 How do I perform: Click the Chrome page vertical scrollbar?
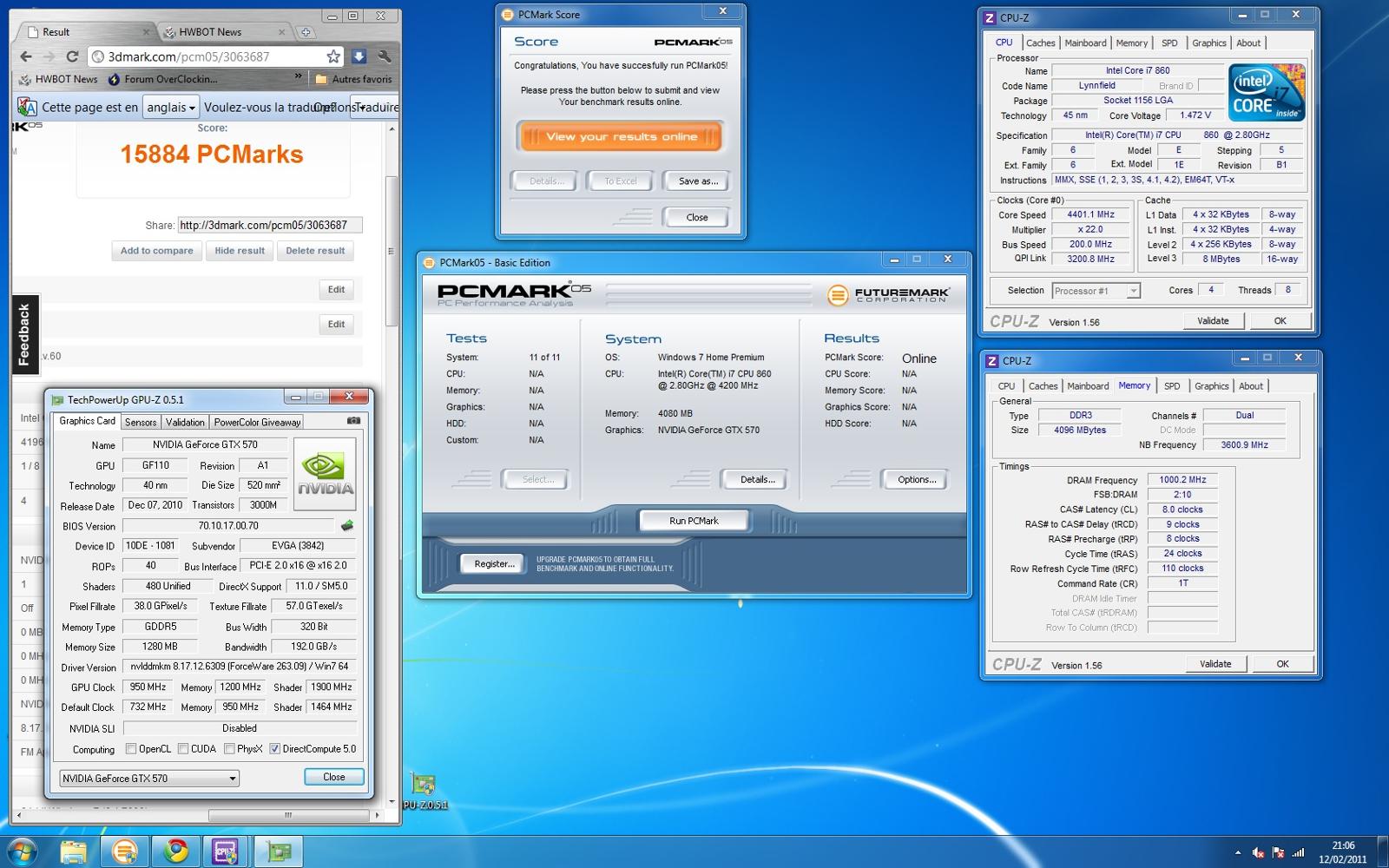tap(392, 252)
